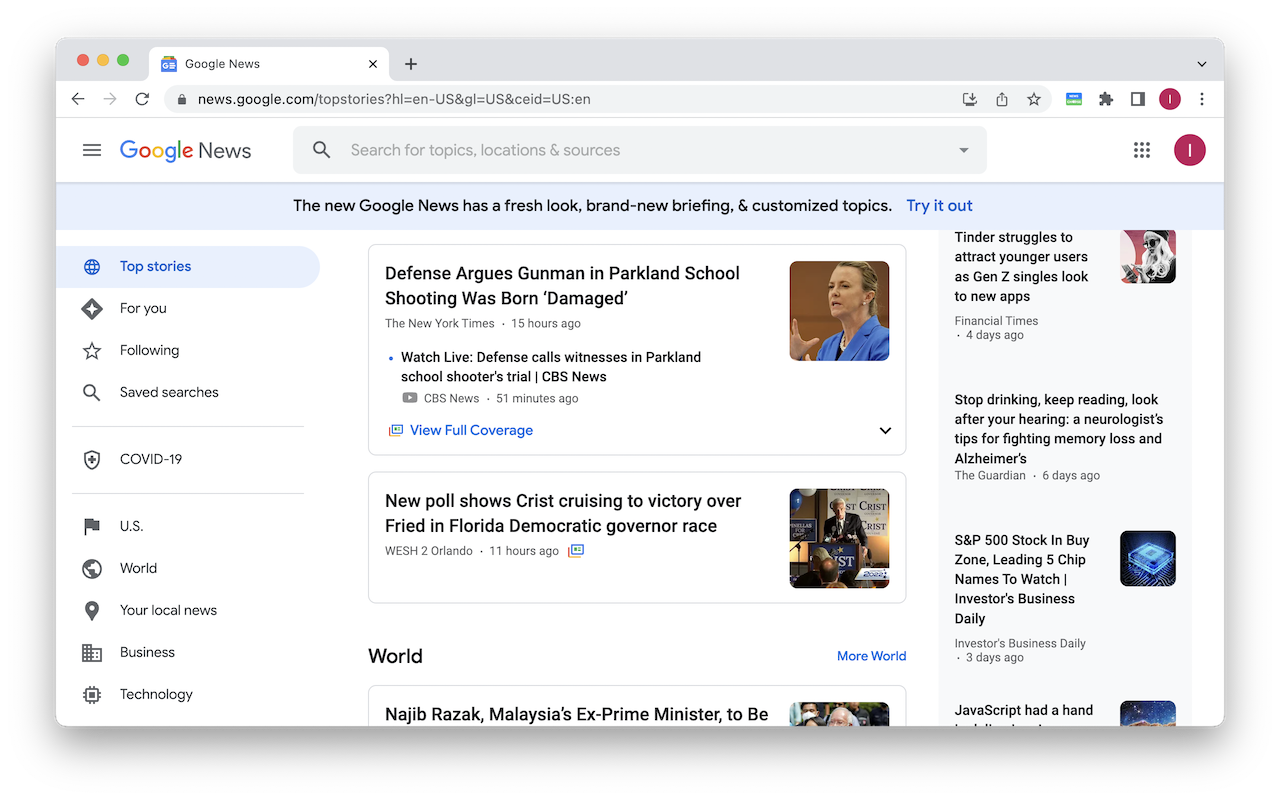Screen dimensions: 1280x800
Task: Open a new browser tab
Action: 411,64
